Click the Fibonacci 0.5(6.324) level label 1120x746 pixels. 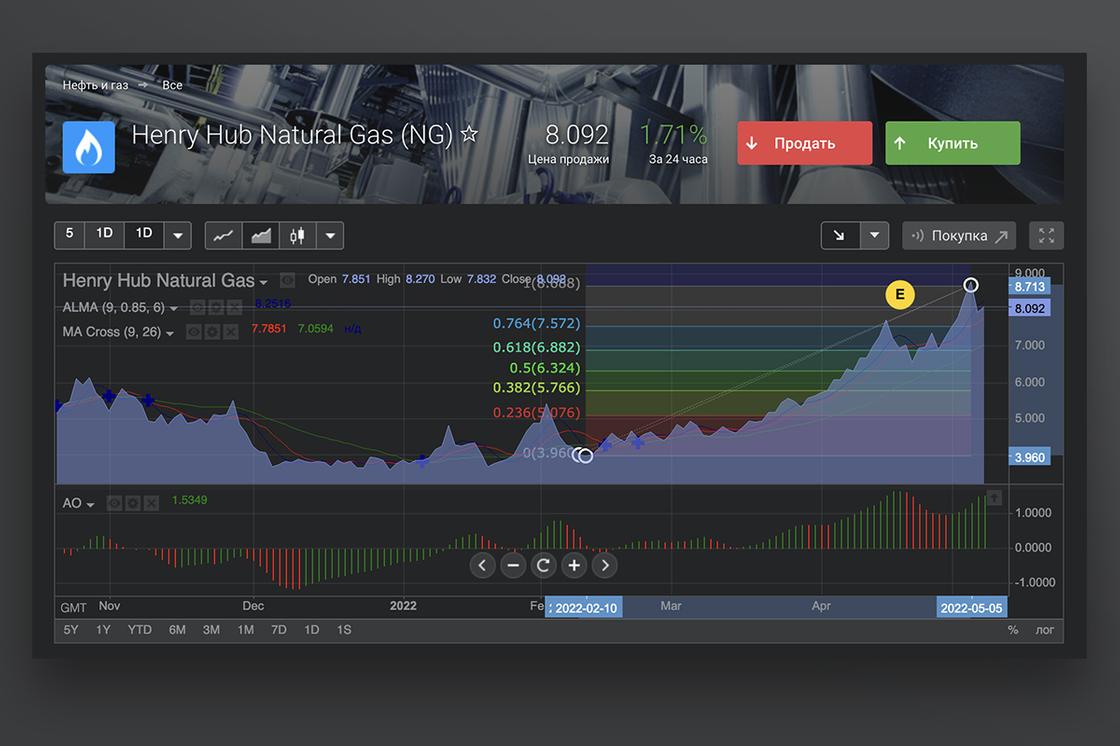click(x=544, y=368)
